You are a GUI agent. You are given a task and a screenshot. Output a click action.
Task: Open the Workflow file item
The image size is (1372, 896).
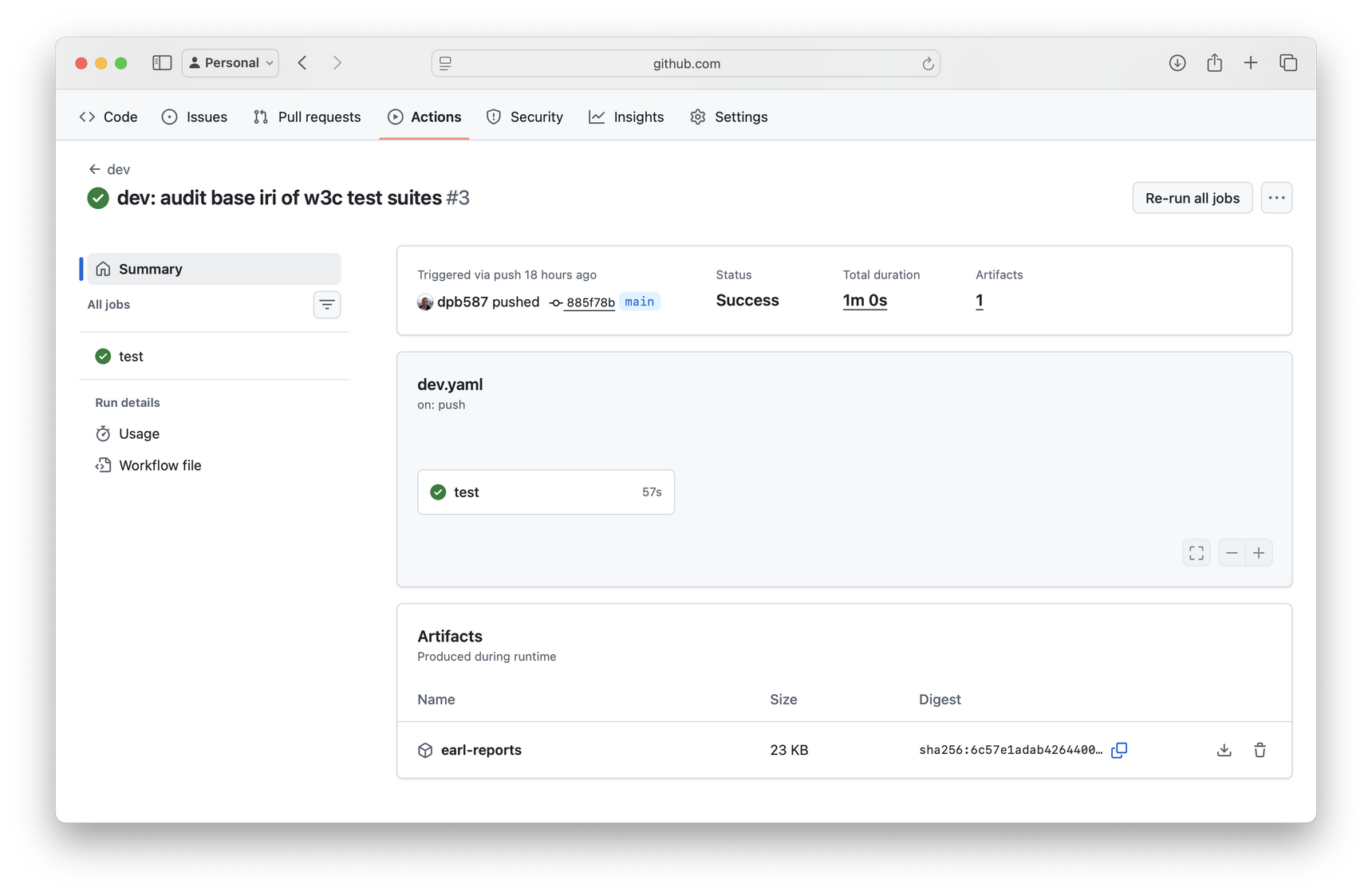pos(159,465)
